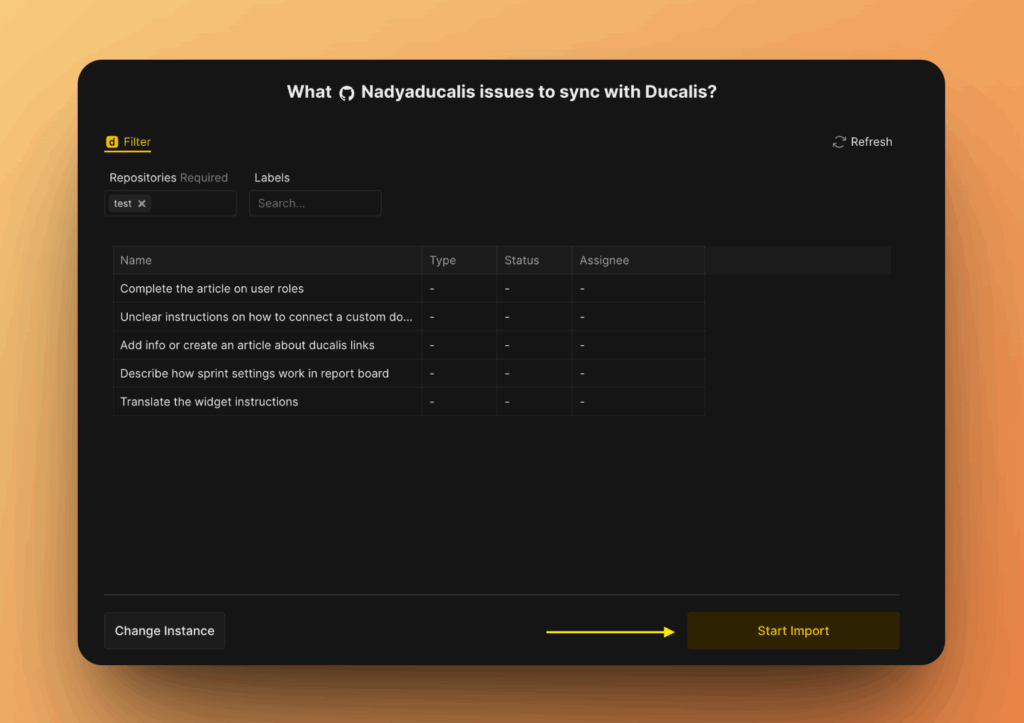Viewport: 1024px width, 723px height.
Task: Click the Change Instance button
Action: point(164,631)
